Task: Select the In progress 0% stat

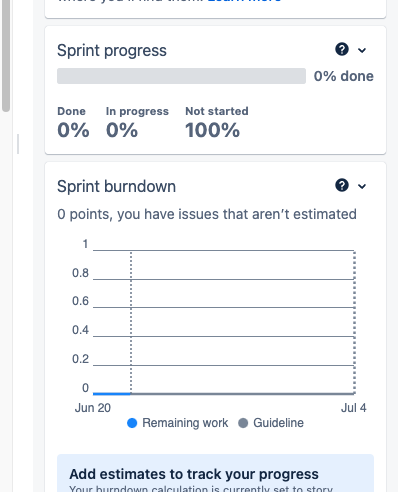Action: pyautogui.click(x=137, y=122)
